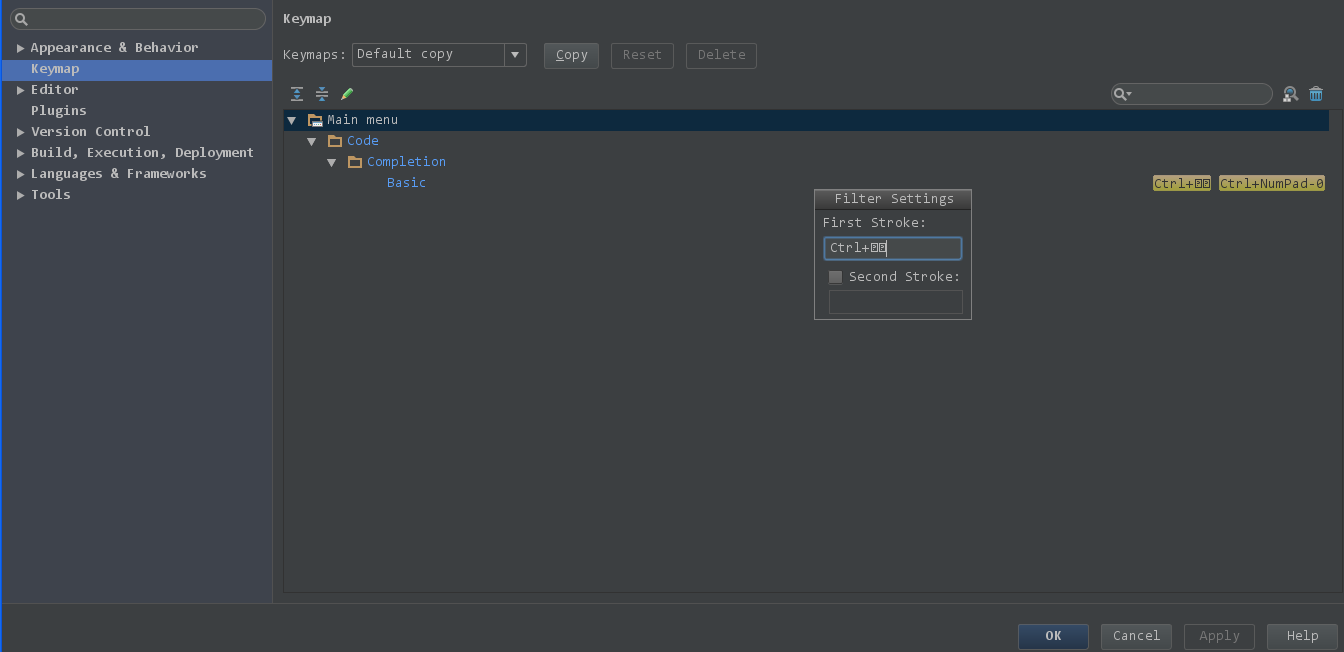
Task: Collapse the Code tree node
Action: click(312, 141)
